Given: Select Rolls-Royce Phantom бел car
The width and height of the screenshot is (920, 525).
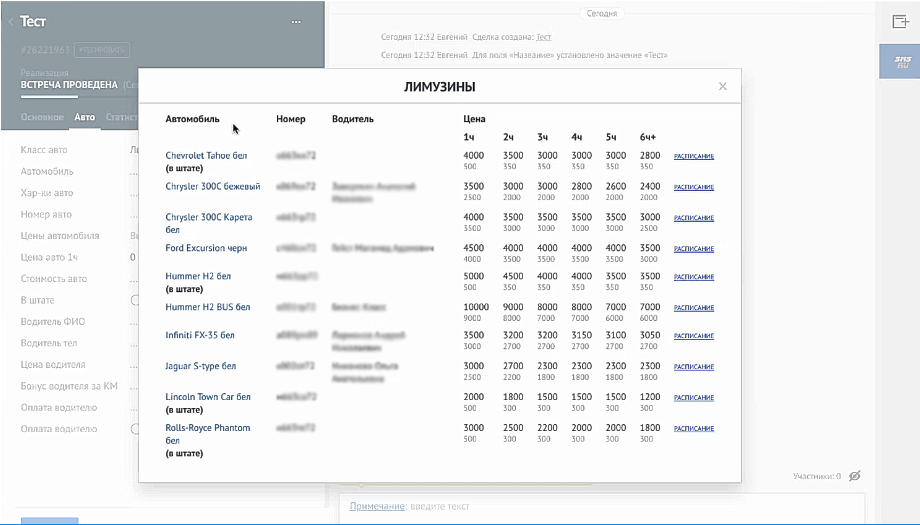Looking at the screenshot, I should click(208, 433).
